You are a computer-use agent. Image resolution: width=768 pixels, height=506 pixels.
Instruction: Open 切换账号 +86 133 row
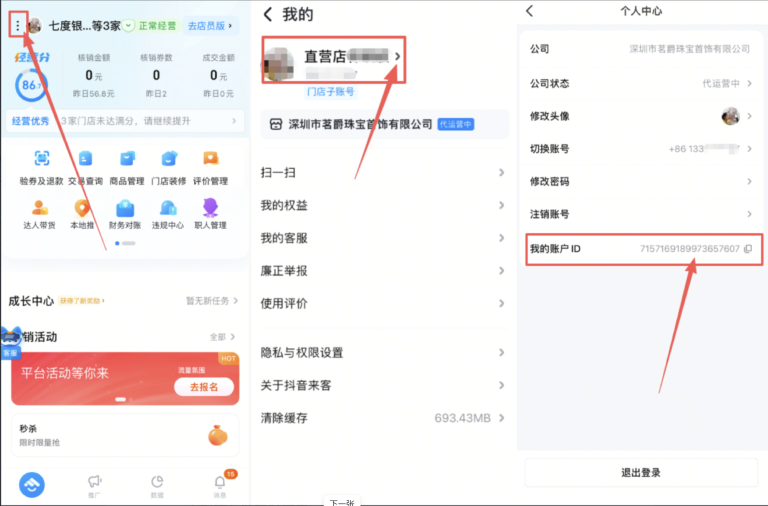click(641, 149)
